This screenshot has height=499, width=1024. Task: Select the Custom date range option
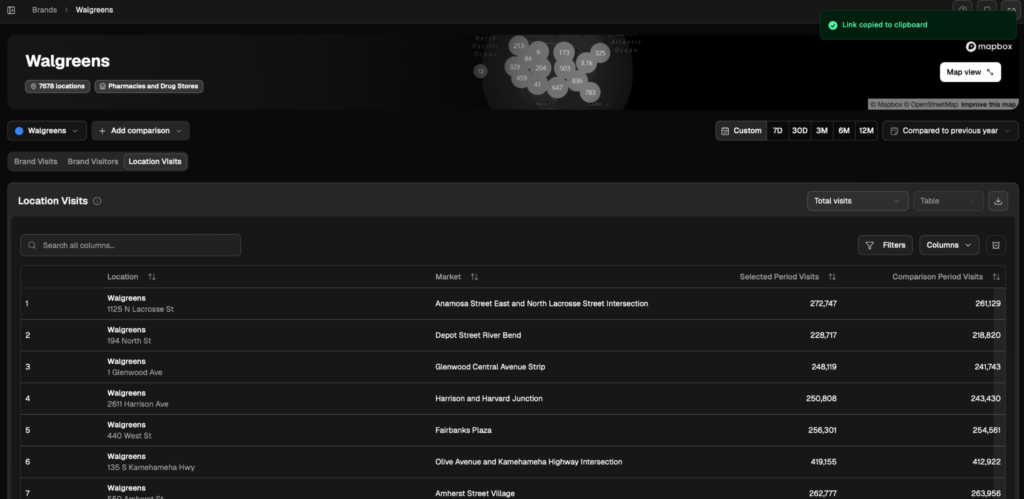tap(741, 131)
